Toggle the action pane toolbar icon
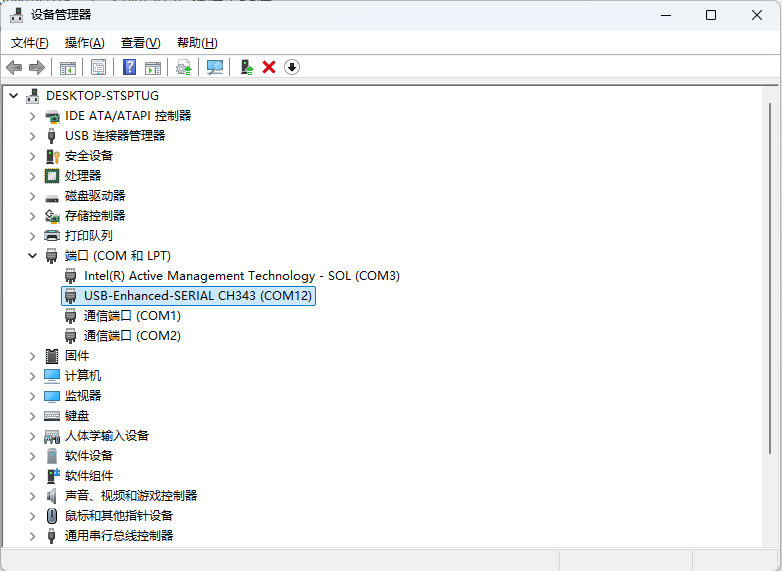The image size is (782, 571). coord(153,67)
